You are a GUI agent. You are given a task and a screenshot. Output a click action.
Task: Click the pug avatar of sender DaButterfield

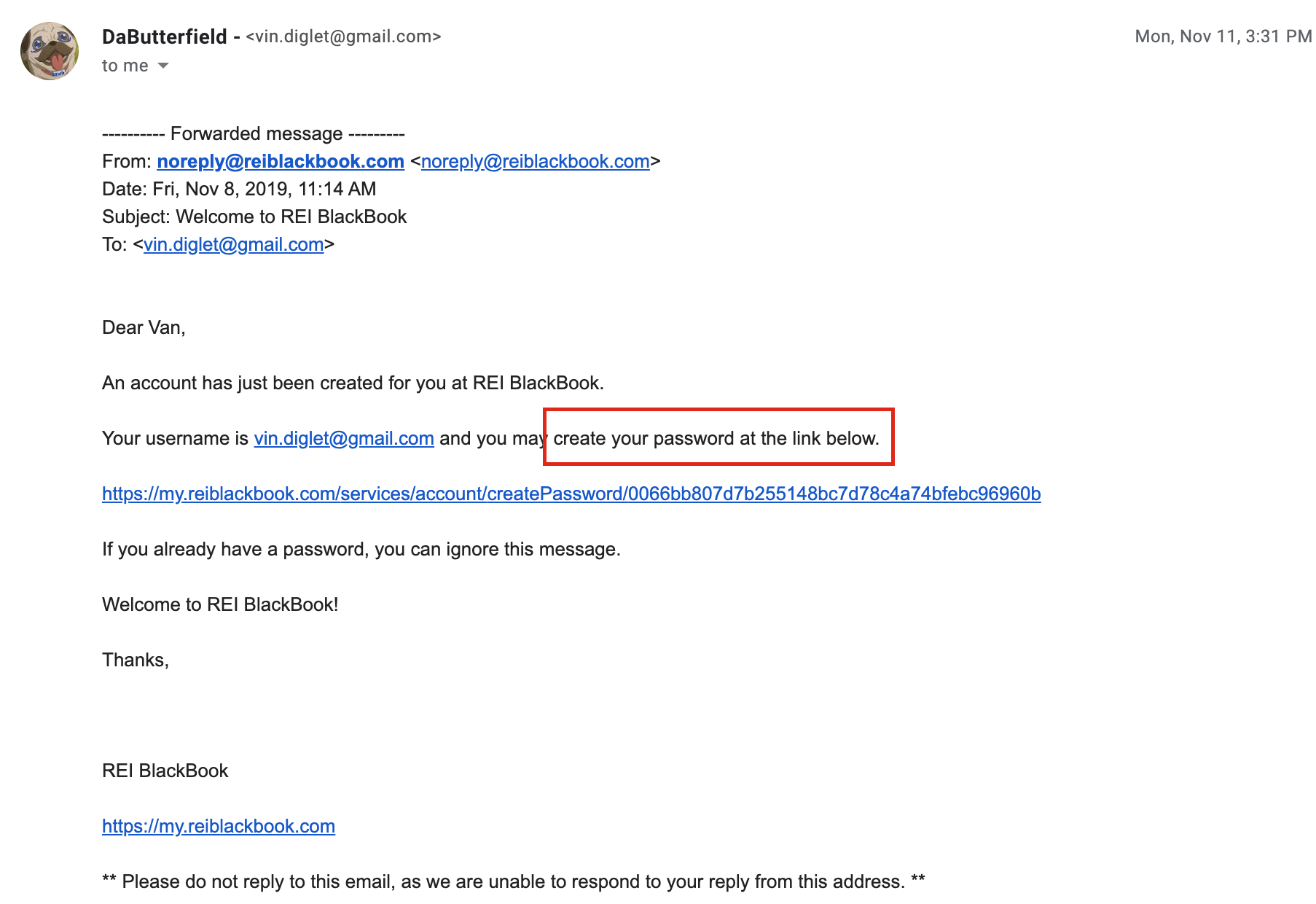(50, 51)
